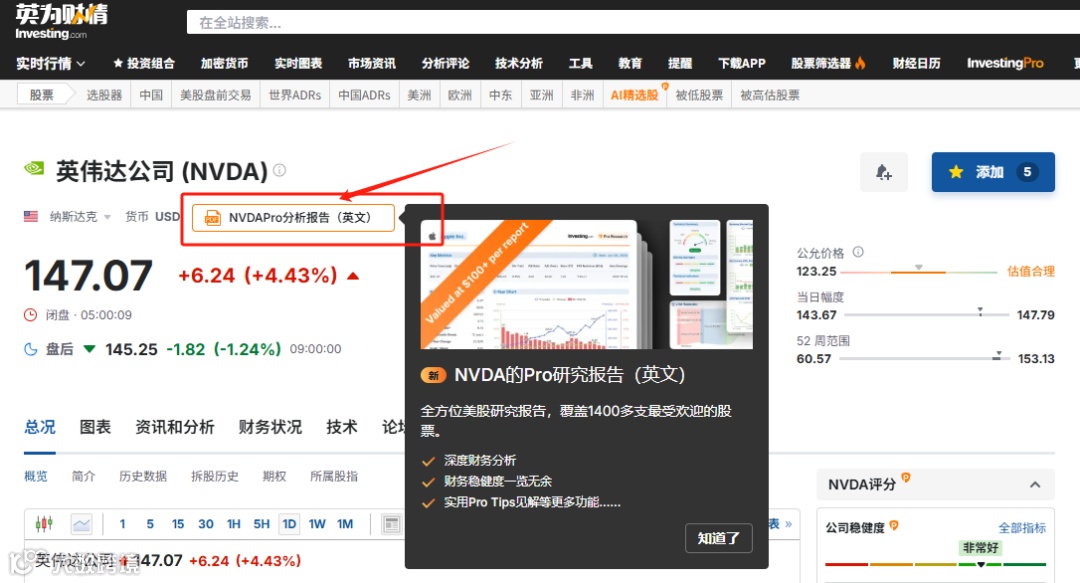1080x583 pixels.
Task: Open the InvestingPro link
Action: coord(1005,63)
